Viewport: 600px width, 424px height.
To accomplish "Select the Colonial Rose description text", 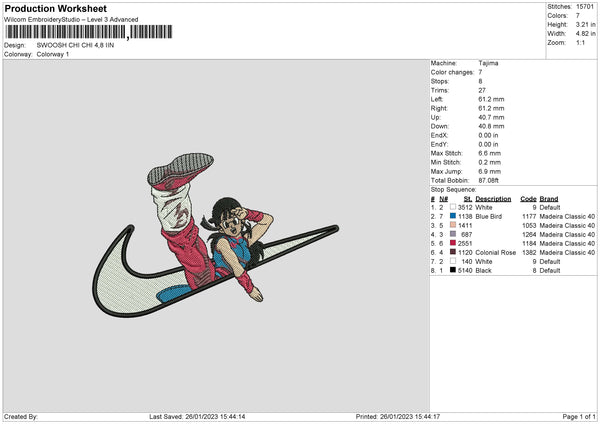I will 496,253.
